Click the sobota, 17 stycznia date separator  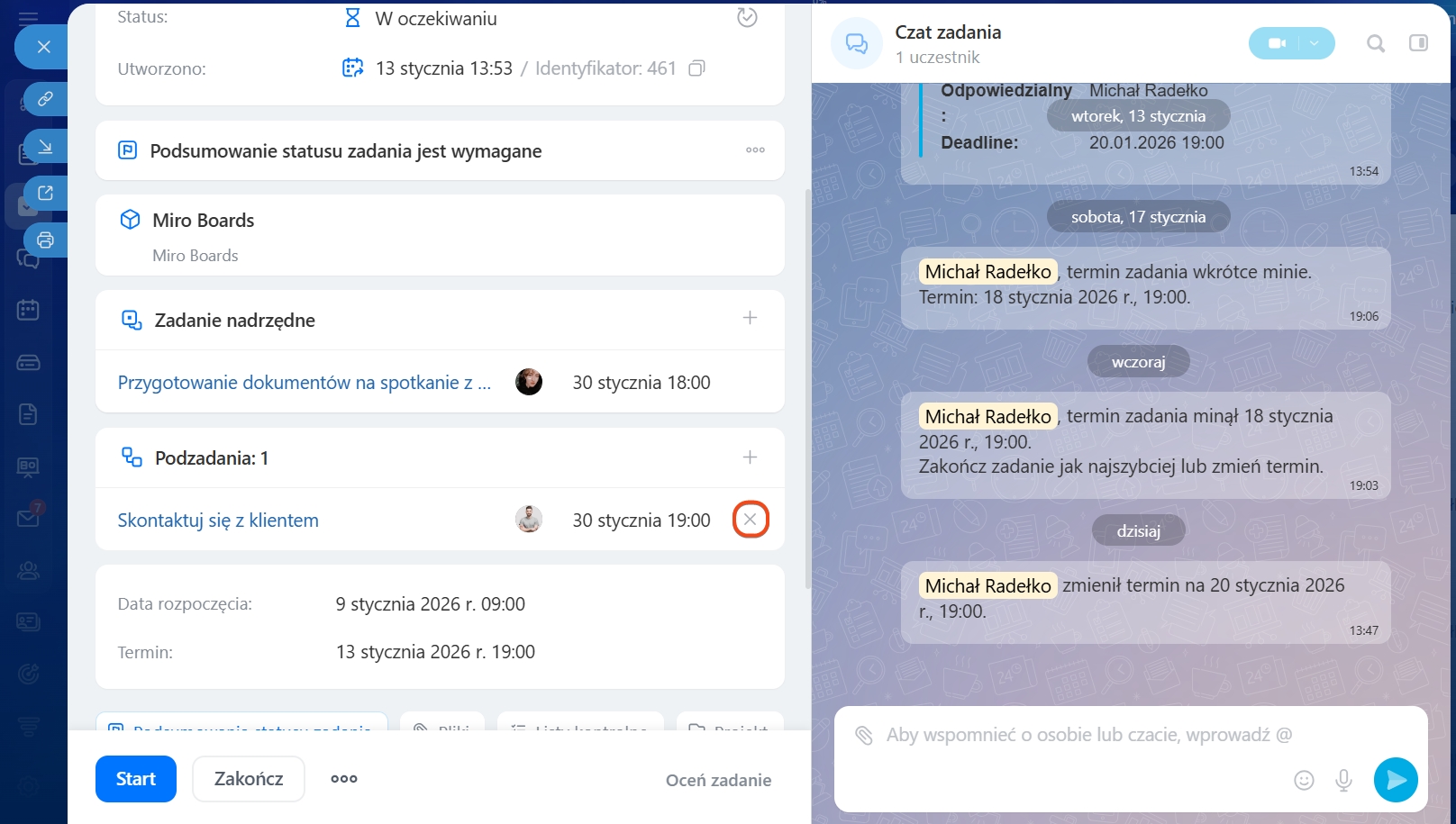[x=1138, y=217]
